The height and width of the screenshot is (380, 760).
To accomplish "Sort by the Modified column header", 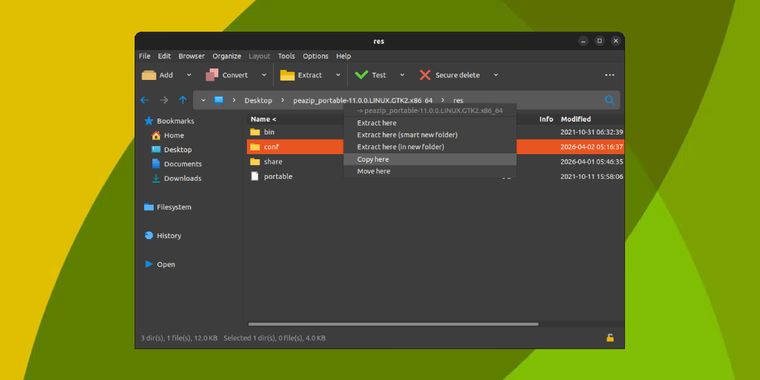I will coord(576,119).
